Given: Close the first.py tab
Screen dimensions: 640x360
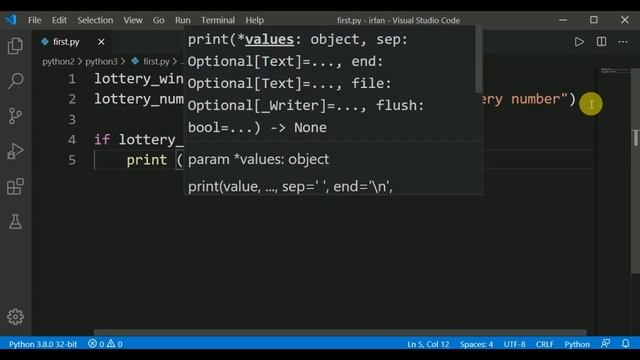Looking at the screenshot, I should coord(101,42).
